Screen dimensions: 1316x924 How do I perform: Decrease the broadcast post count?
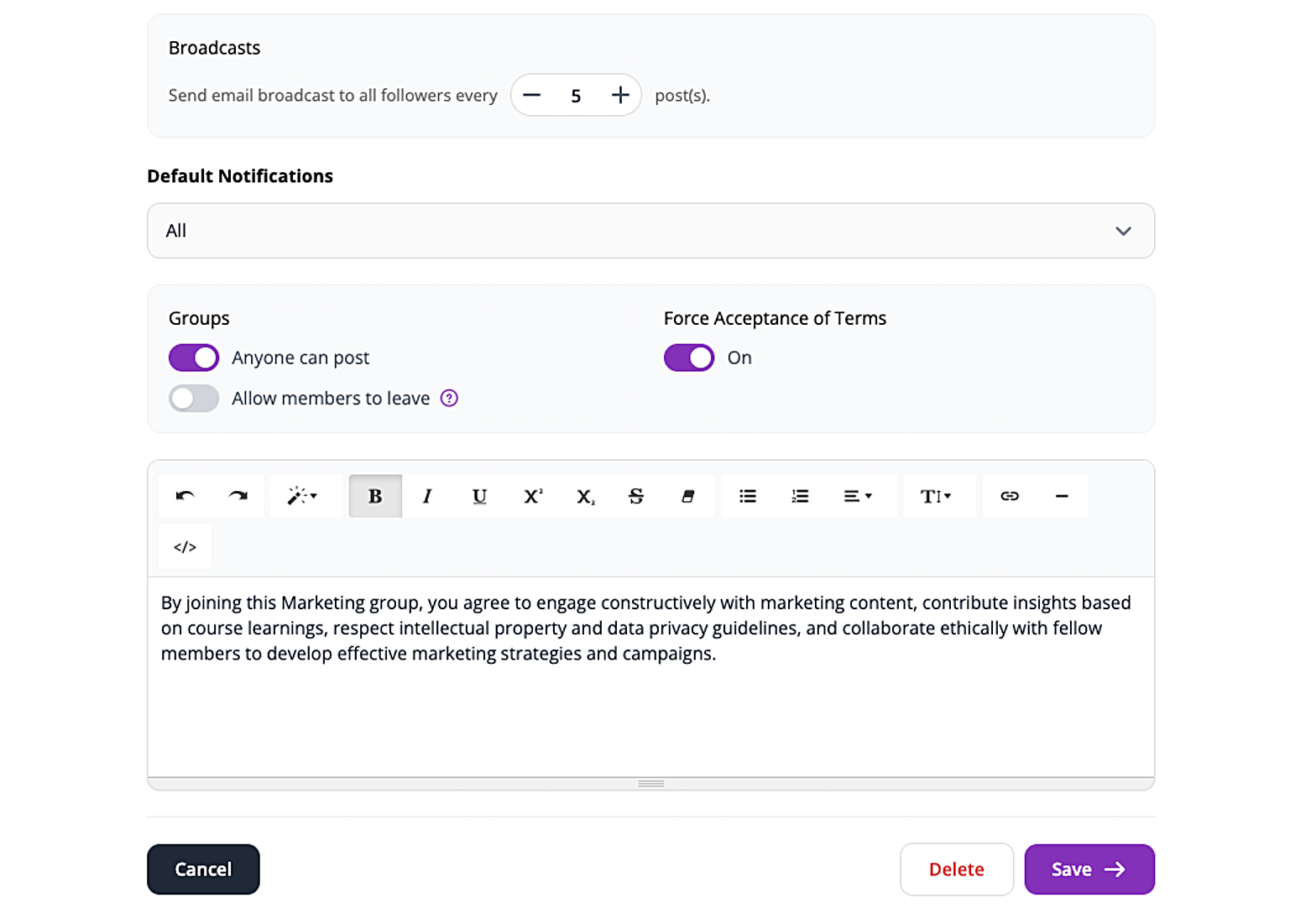tap(532, 96)
